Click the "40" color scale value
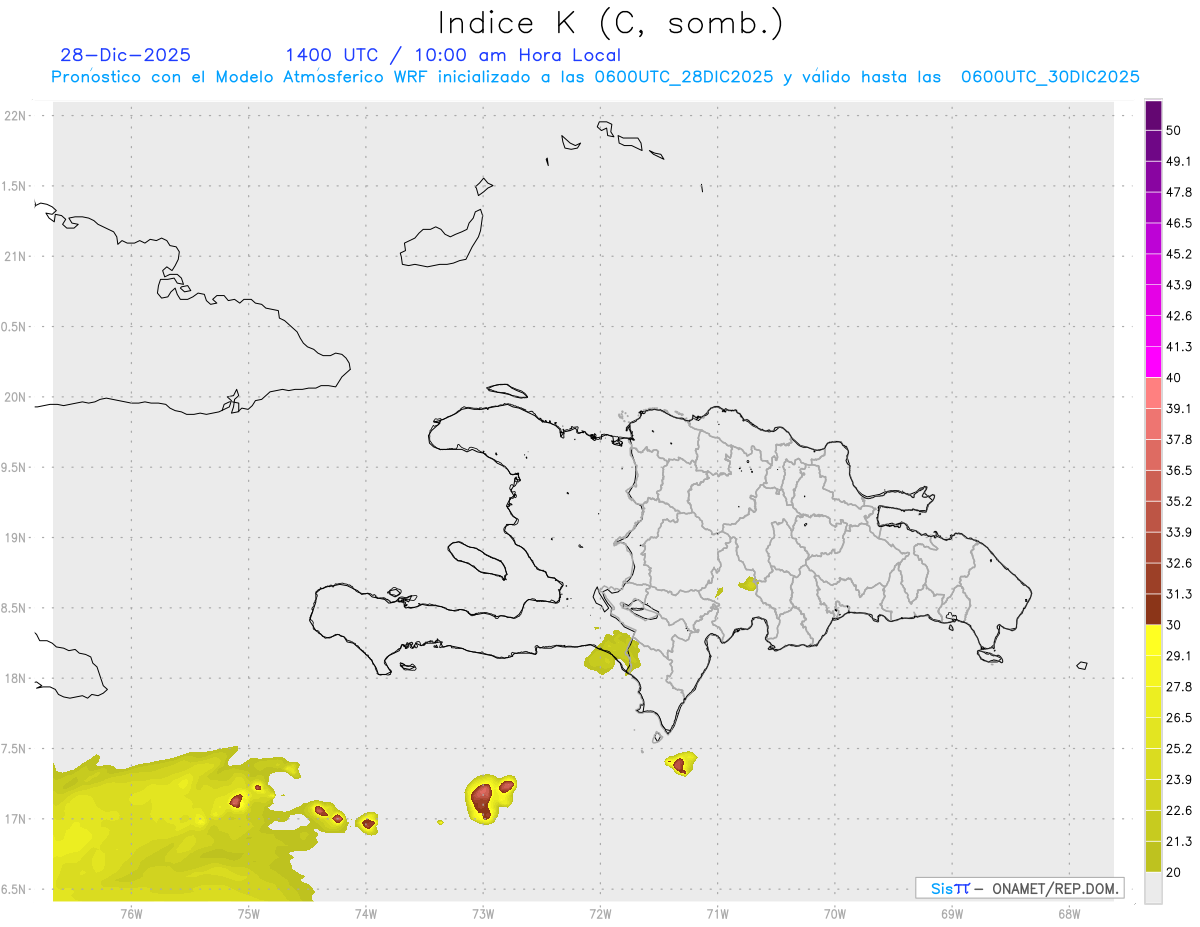Image resolution: width=1200 pixels, height=927 pixels. tap(1174, 378)
